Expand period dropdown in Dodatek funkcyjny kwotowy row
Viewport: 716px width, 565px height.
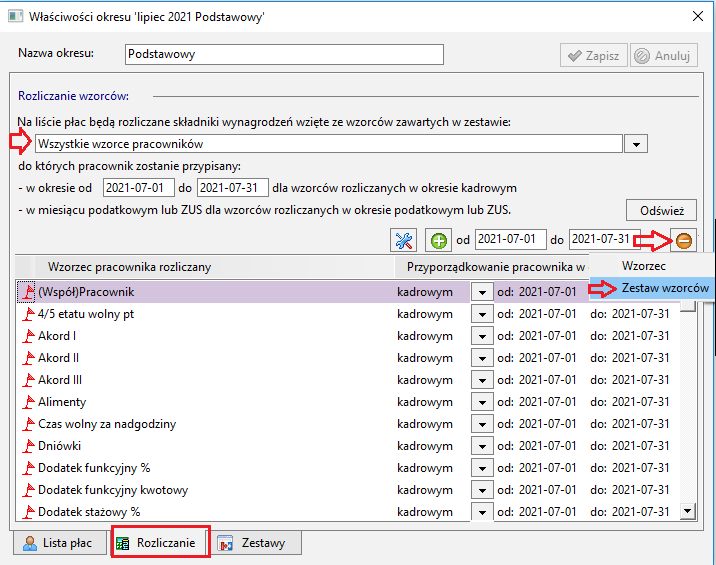482,490
